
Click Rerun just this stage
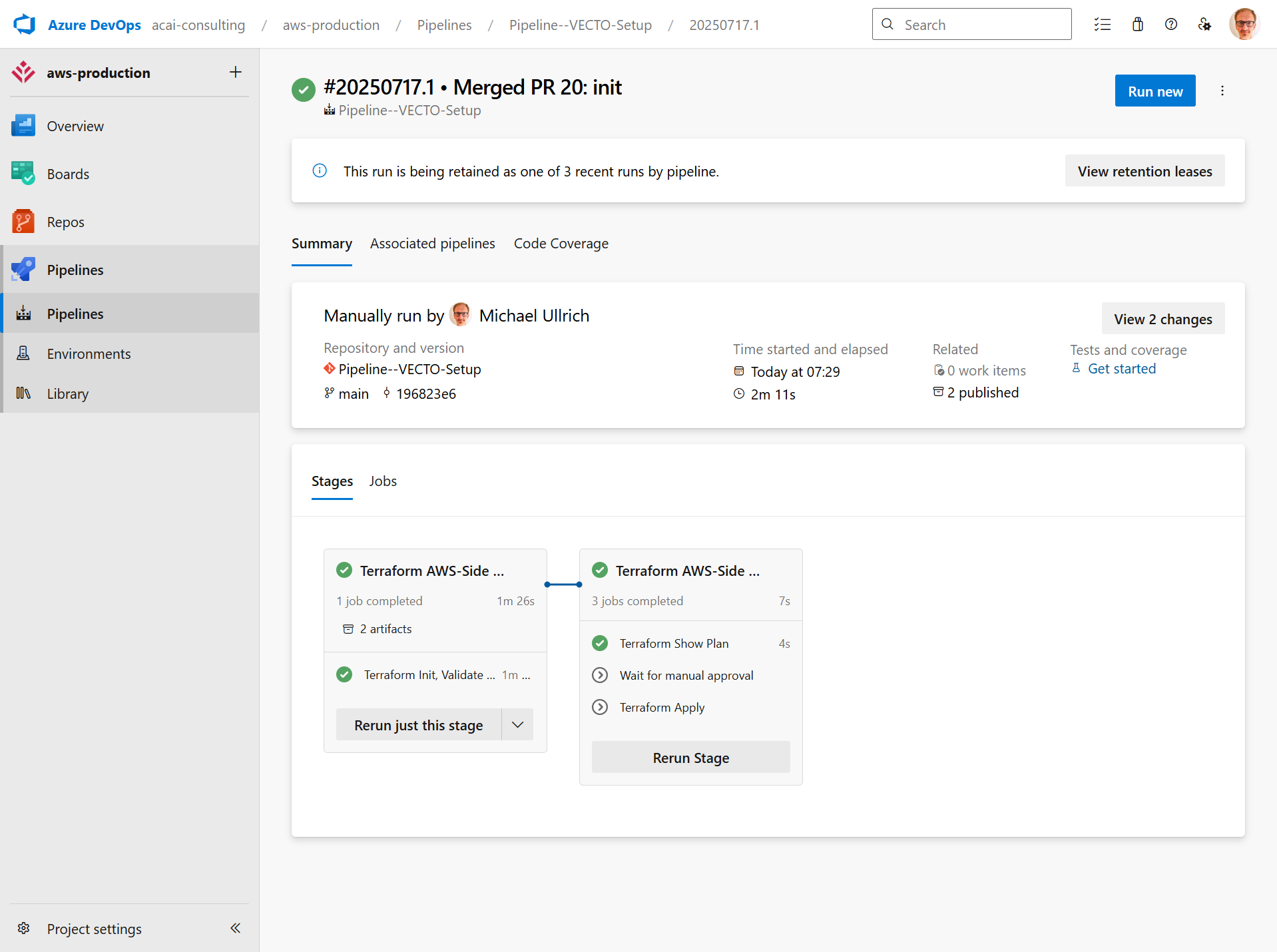tap(419, 725)
